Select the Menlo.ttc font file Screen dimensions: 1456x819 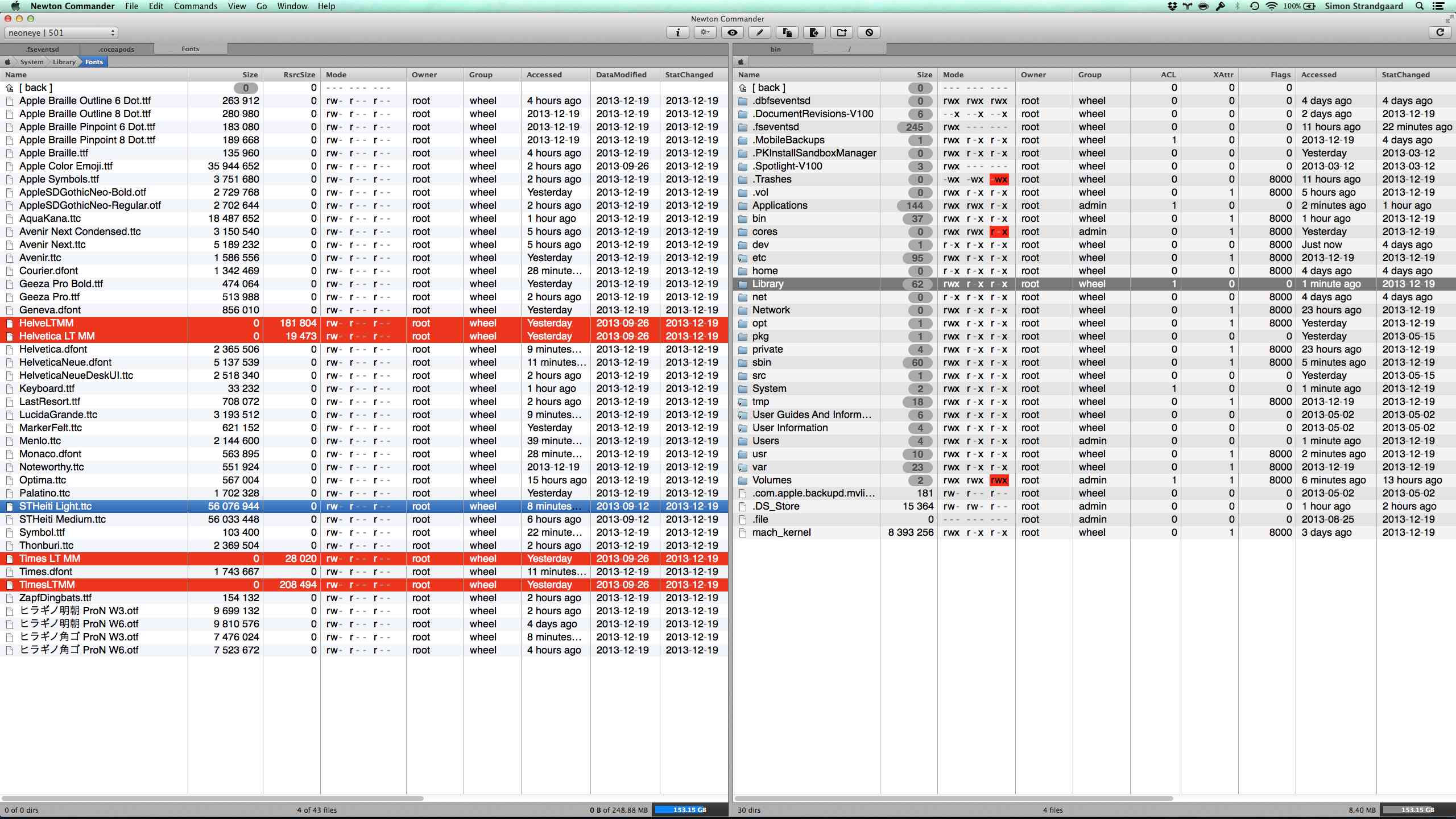40,441
